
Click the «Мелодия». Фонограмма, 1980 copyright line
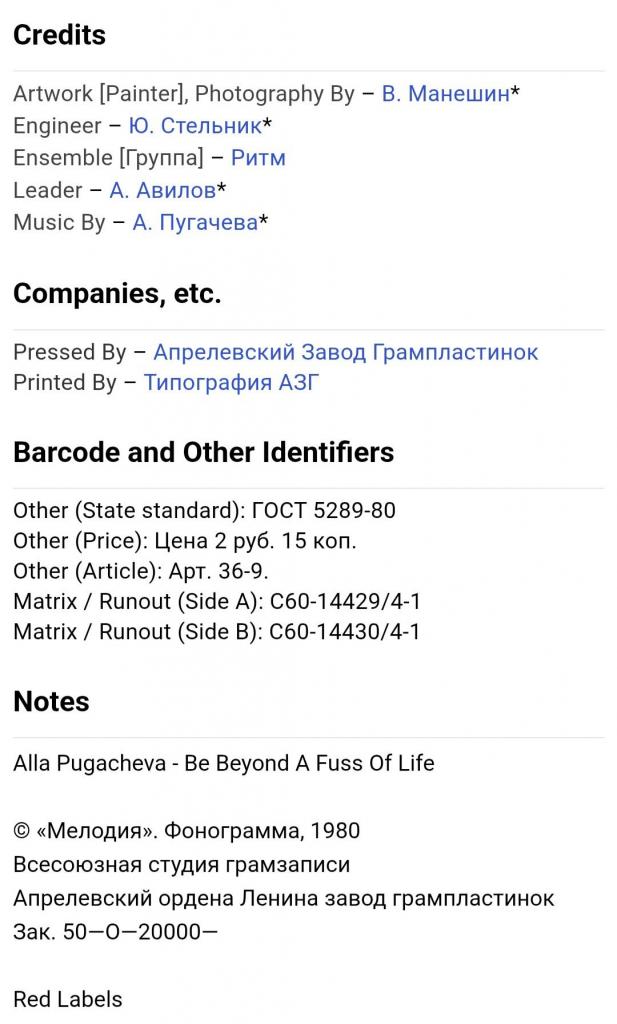[x=186, y=831]
